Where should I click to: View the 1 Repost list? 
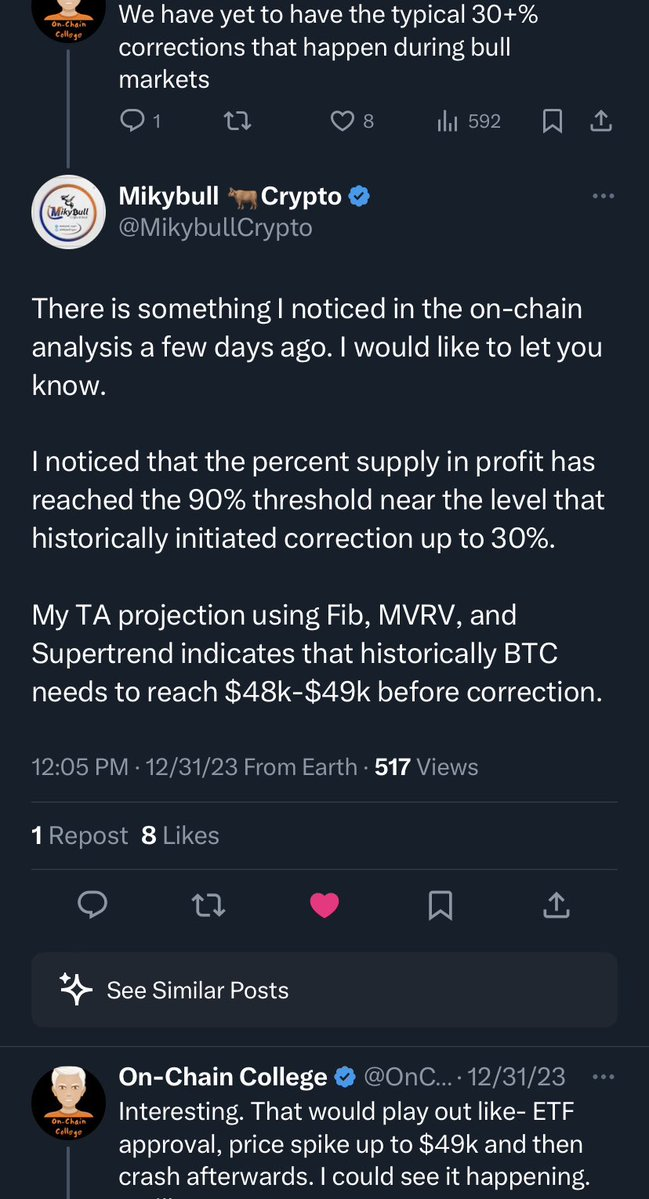click(80, 836)
